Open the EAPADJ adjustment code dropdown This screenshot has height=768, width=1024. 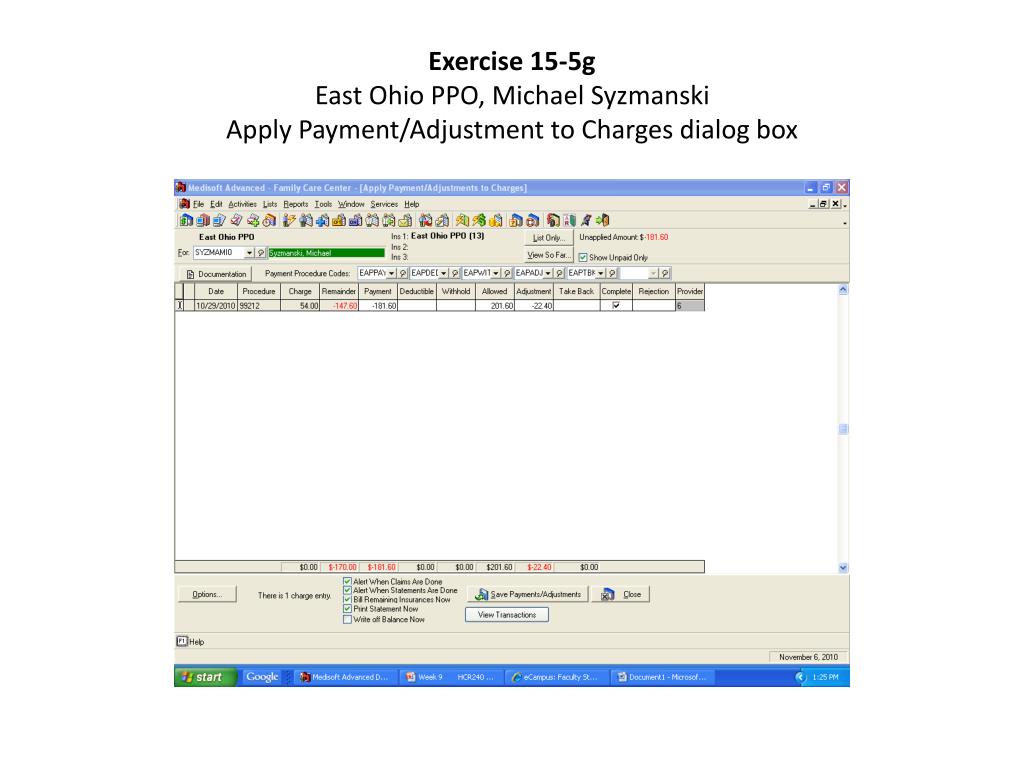point(548,273)
